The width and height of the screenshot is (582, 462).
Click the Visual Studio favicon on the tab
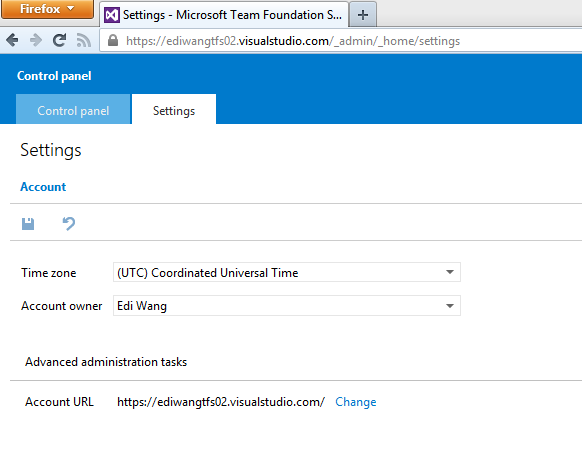click(112, 15)
